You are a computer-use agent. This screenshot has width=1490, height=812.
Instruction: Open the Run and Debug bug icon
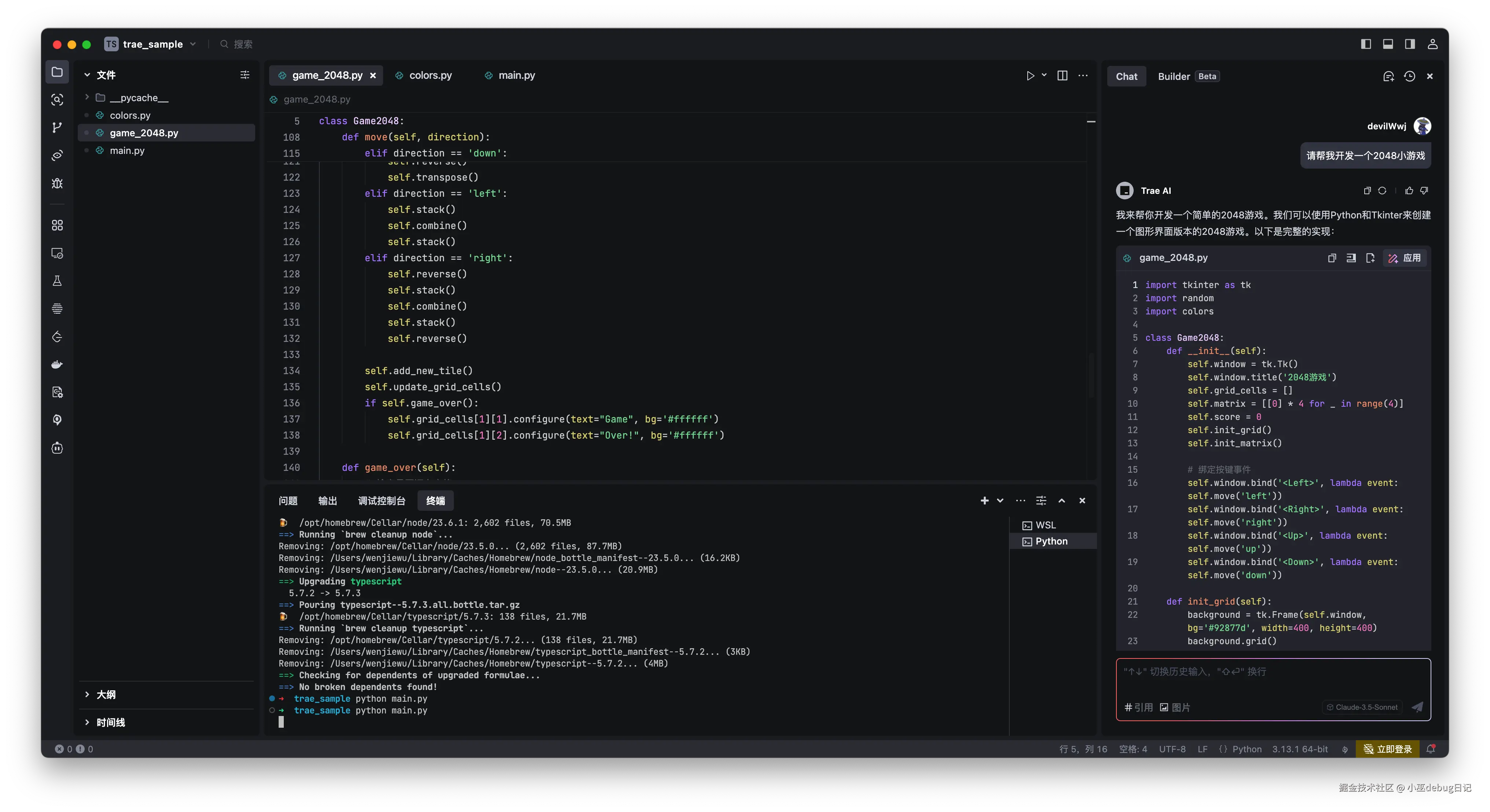pos(57,183)
